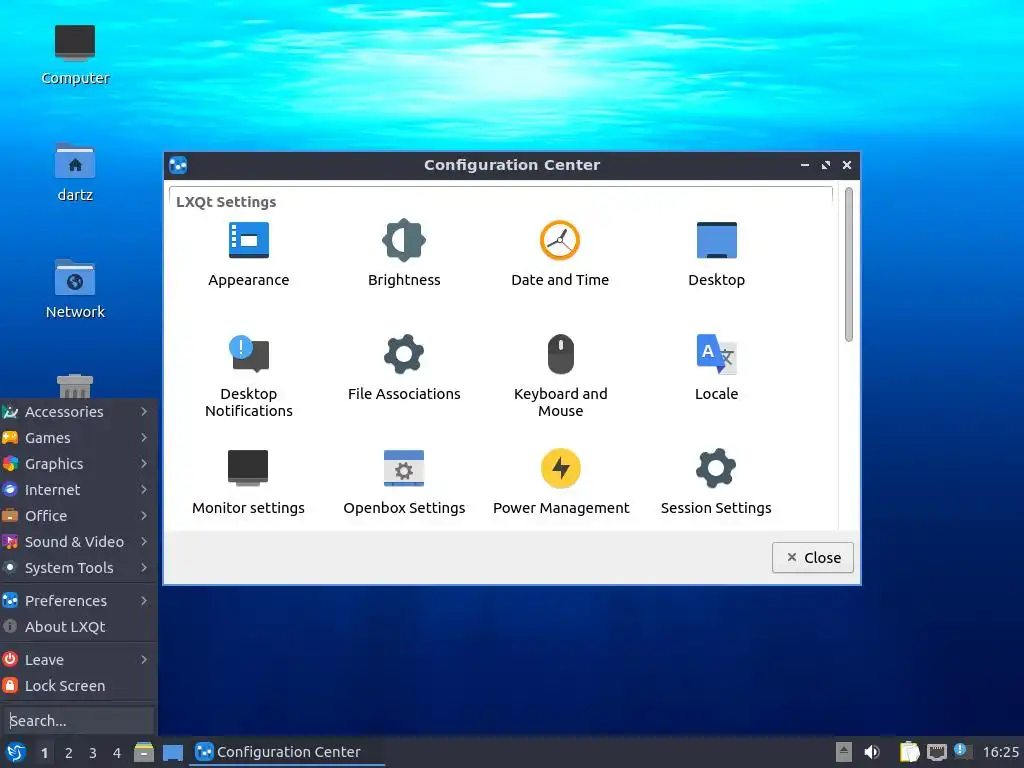Click the Preferences submenu arrow
The height and width of the screenshot is (768, 1024).
144,601
